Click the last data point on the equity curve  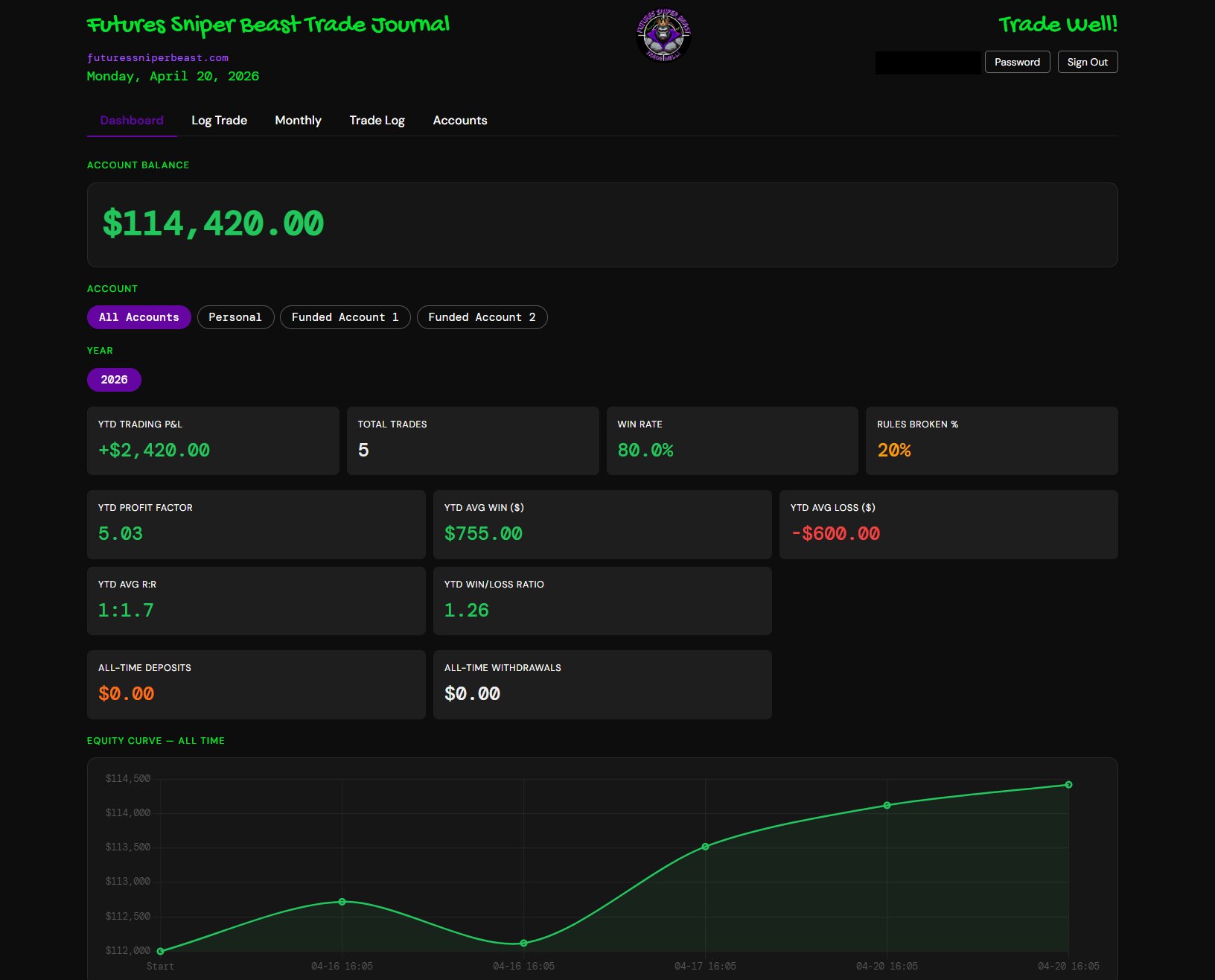[x=1068, y=783]
